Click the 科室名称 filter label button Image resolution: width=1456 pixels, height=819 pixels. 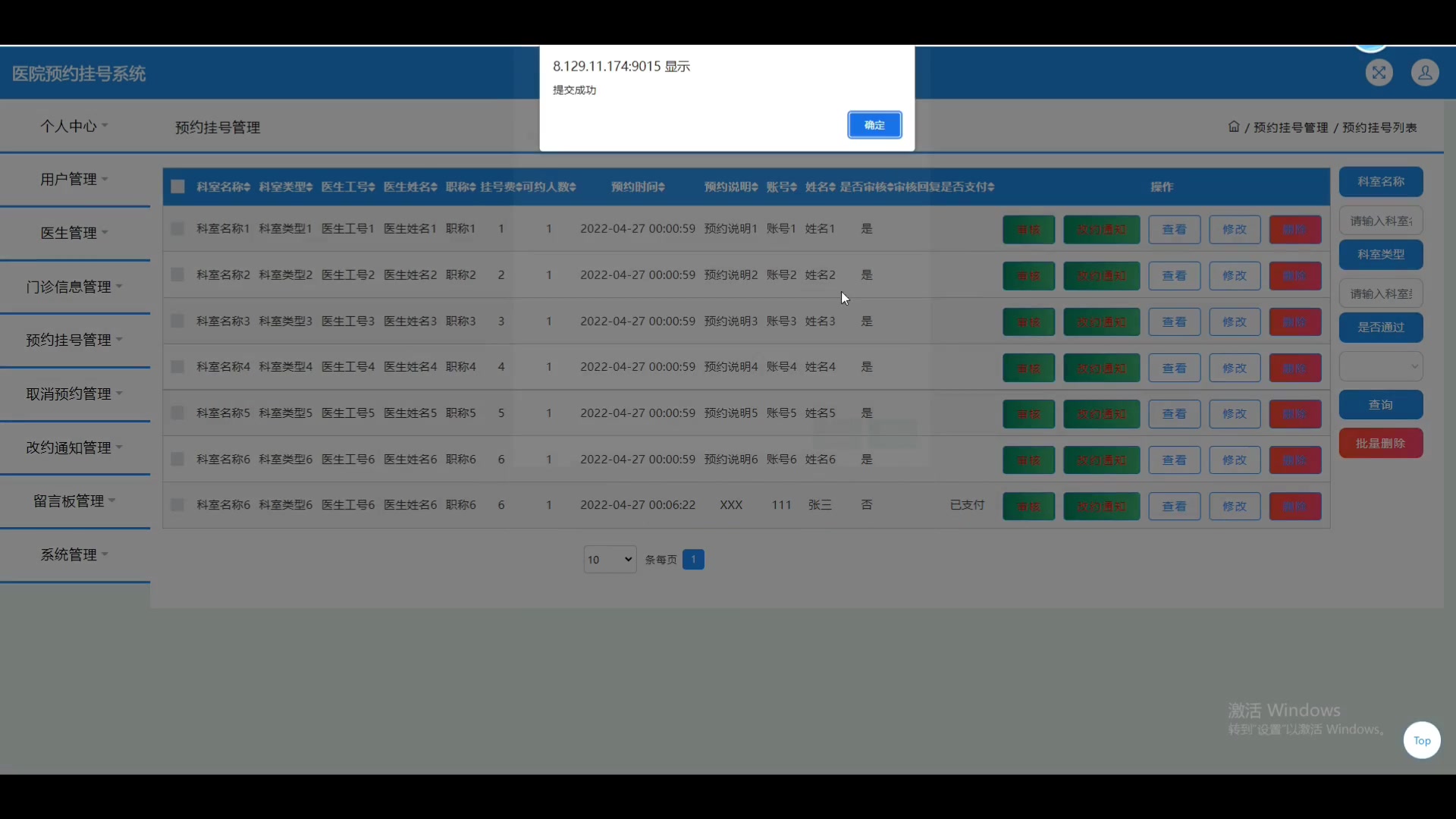coord(1381,181)
